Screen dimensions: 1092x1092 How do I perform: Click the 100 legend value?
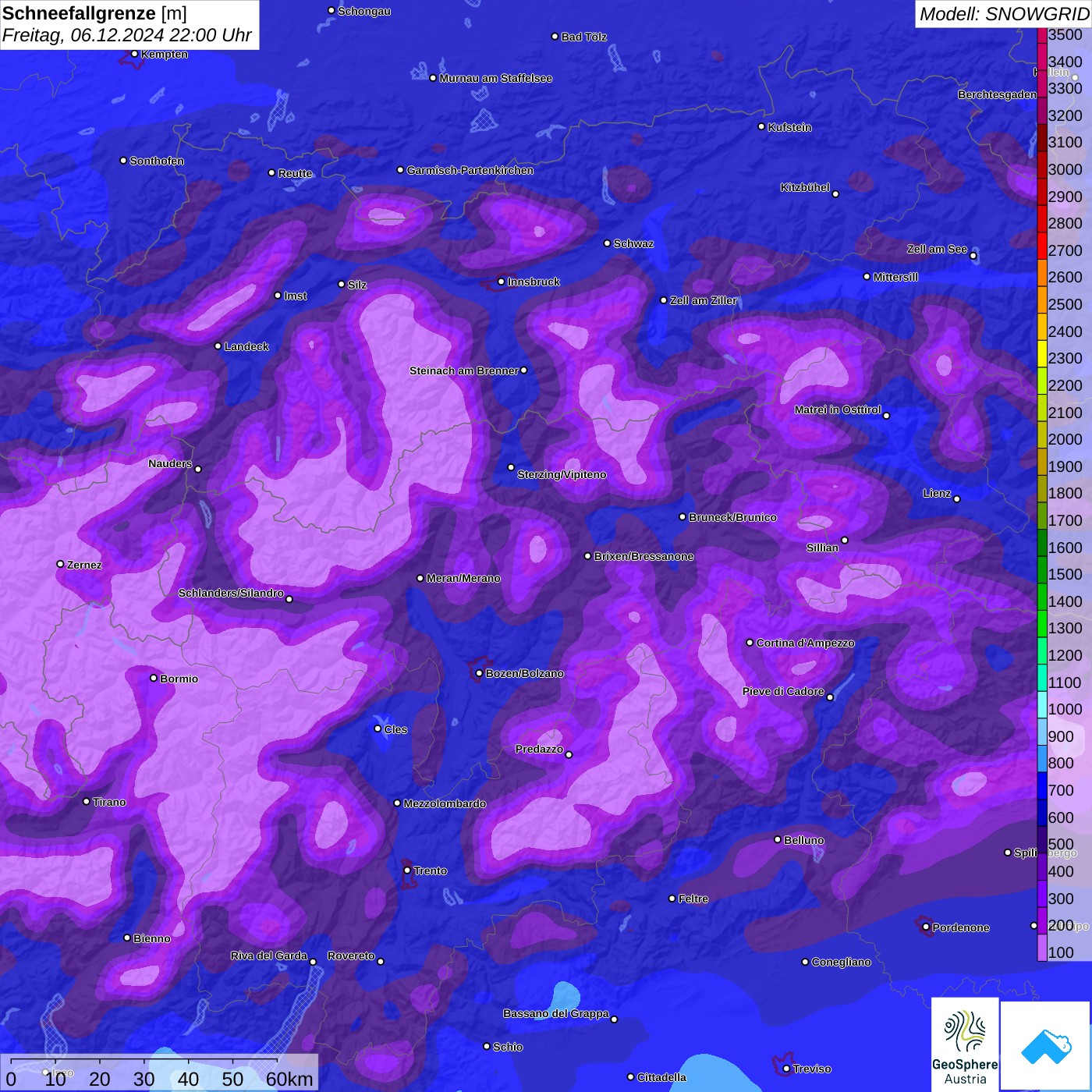pyautogui.click(x=1061, y=952)
